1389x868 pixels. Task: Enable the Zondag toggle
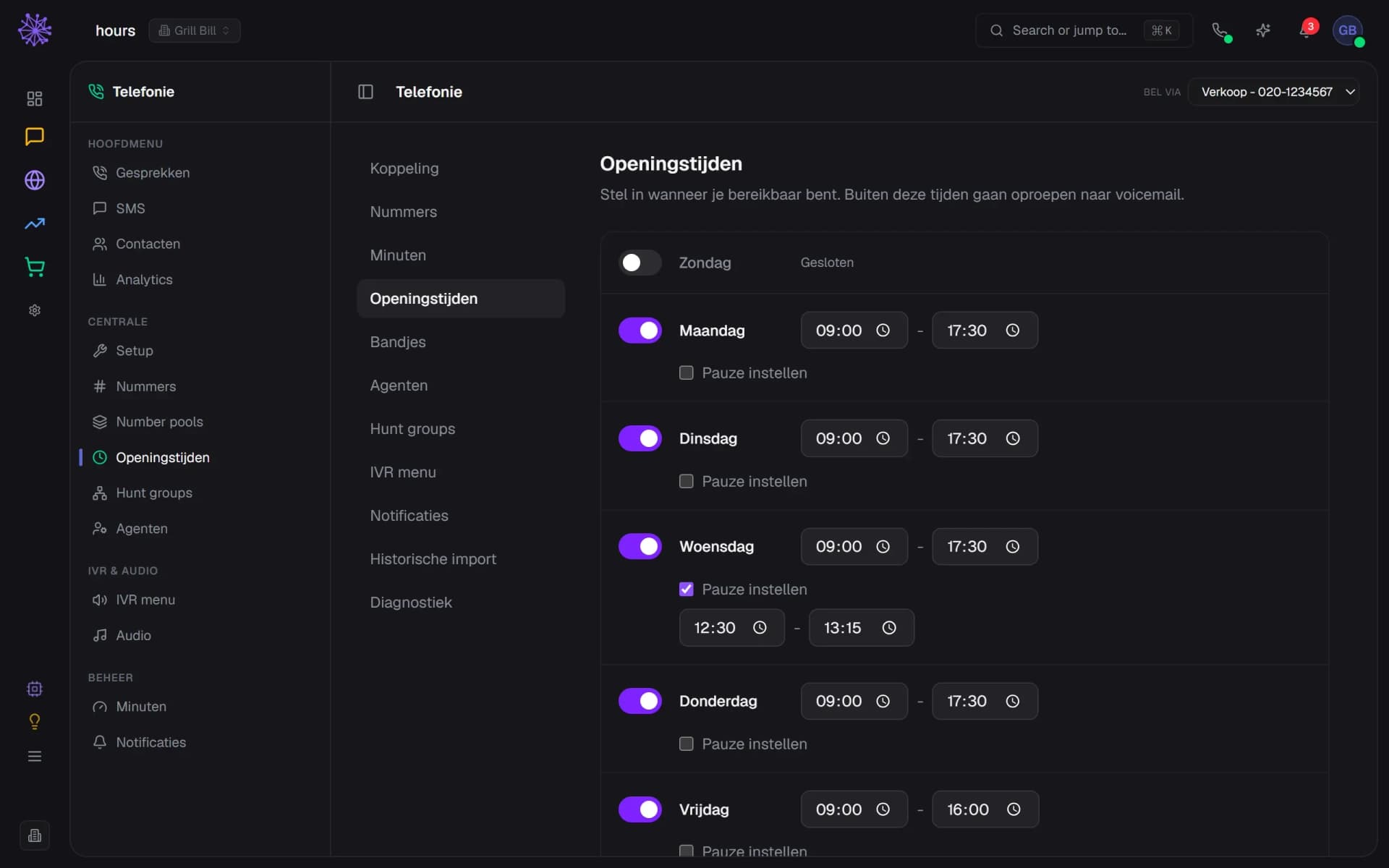(640, 263)
